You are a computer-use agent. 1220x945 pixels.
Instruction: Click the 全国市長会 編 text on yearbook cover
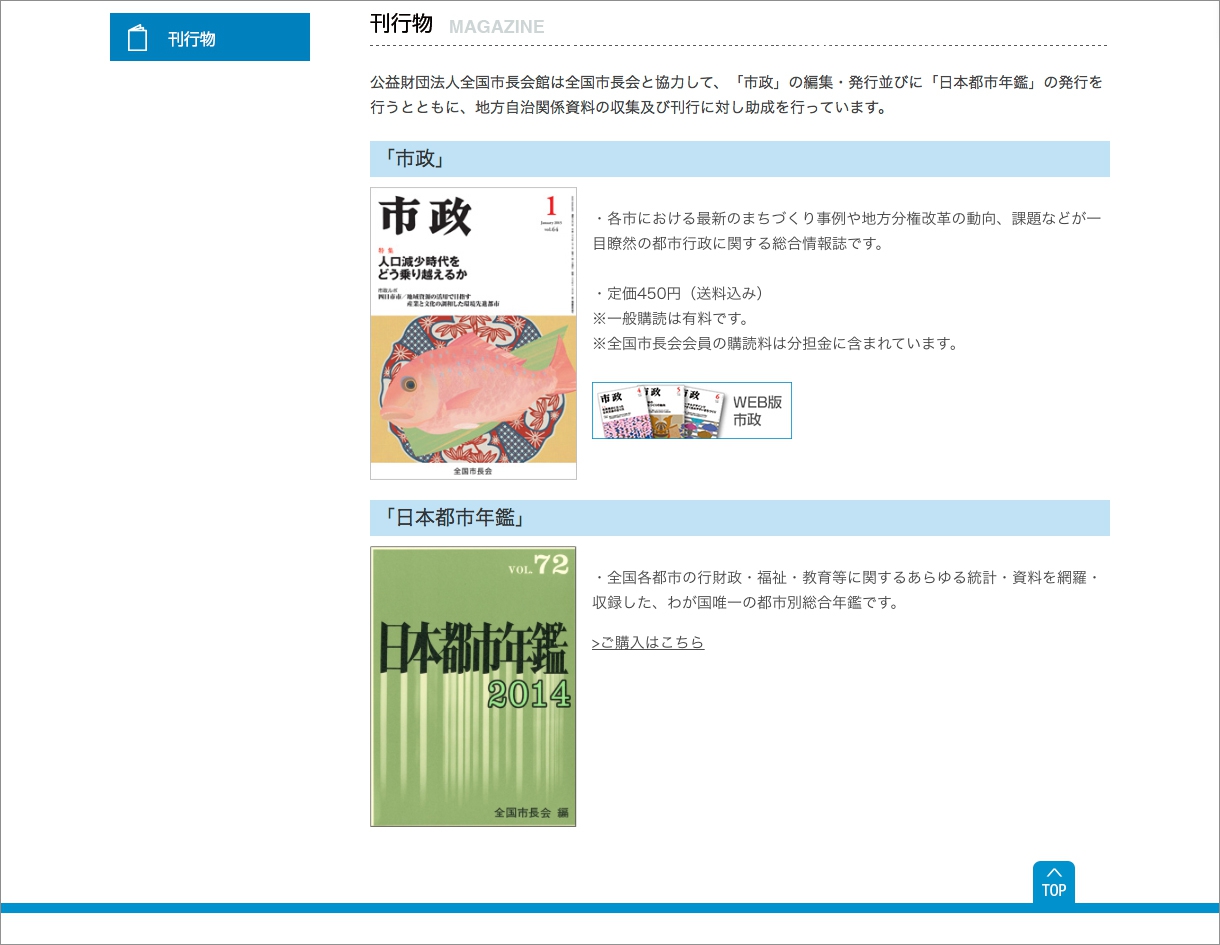tap(530, 813)
